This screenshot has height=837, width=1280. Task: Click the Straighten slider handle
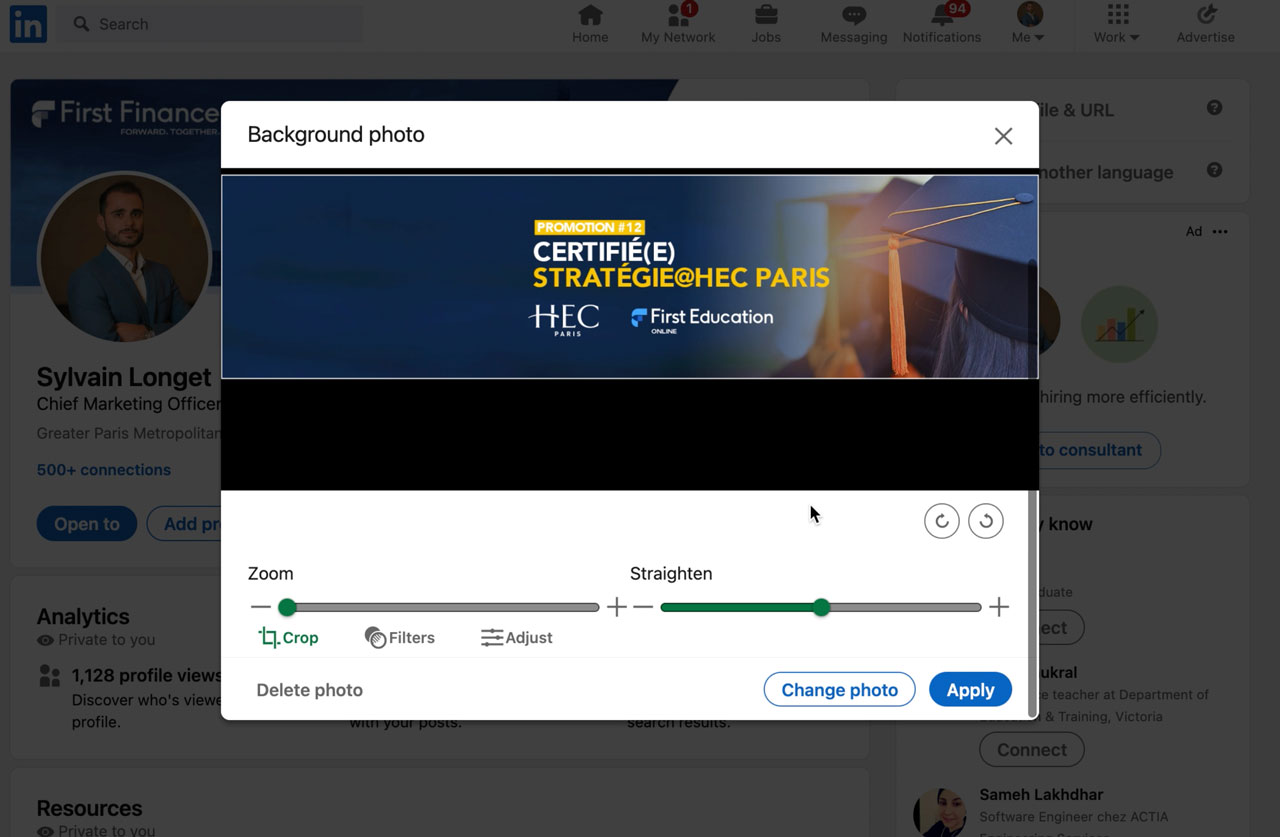(821, 607)
